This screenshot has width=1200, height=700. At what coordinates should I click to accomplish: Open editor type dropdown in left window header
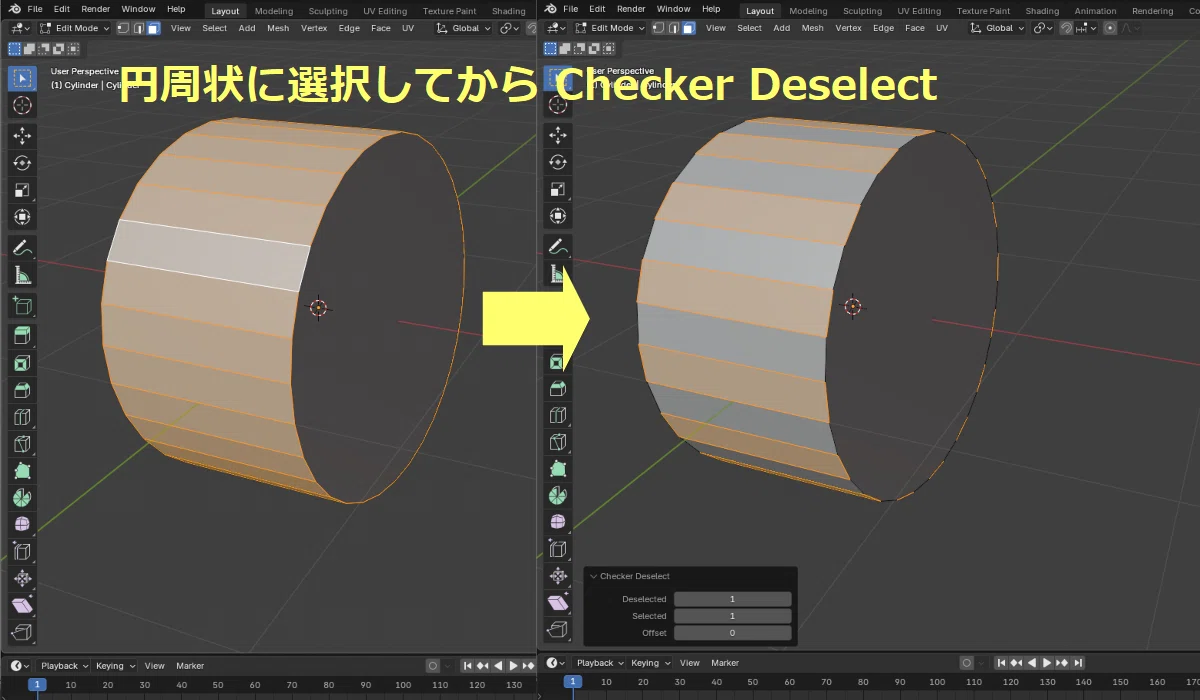click(x=19, y=28)
